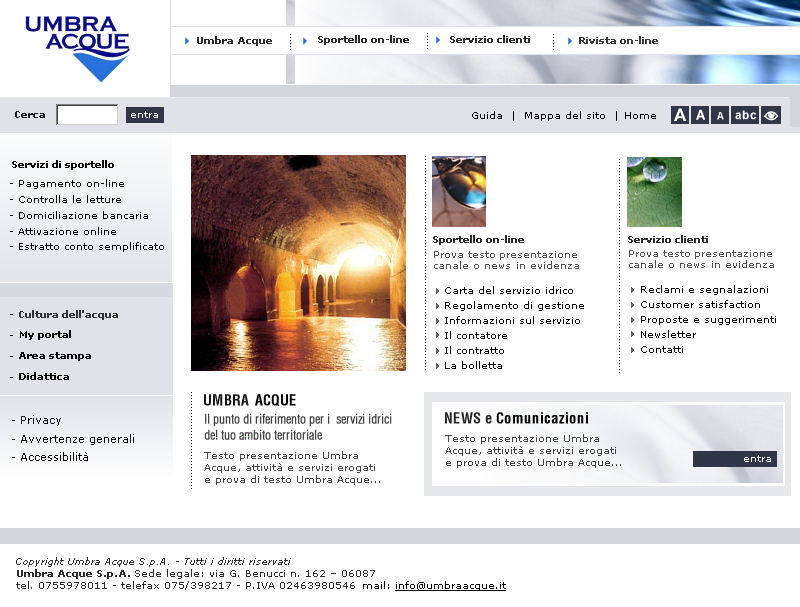Open Customer satisfaction link
This screenshot has height=607, width=800.
pos(700,305)
